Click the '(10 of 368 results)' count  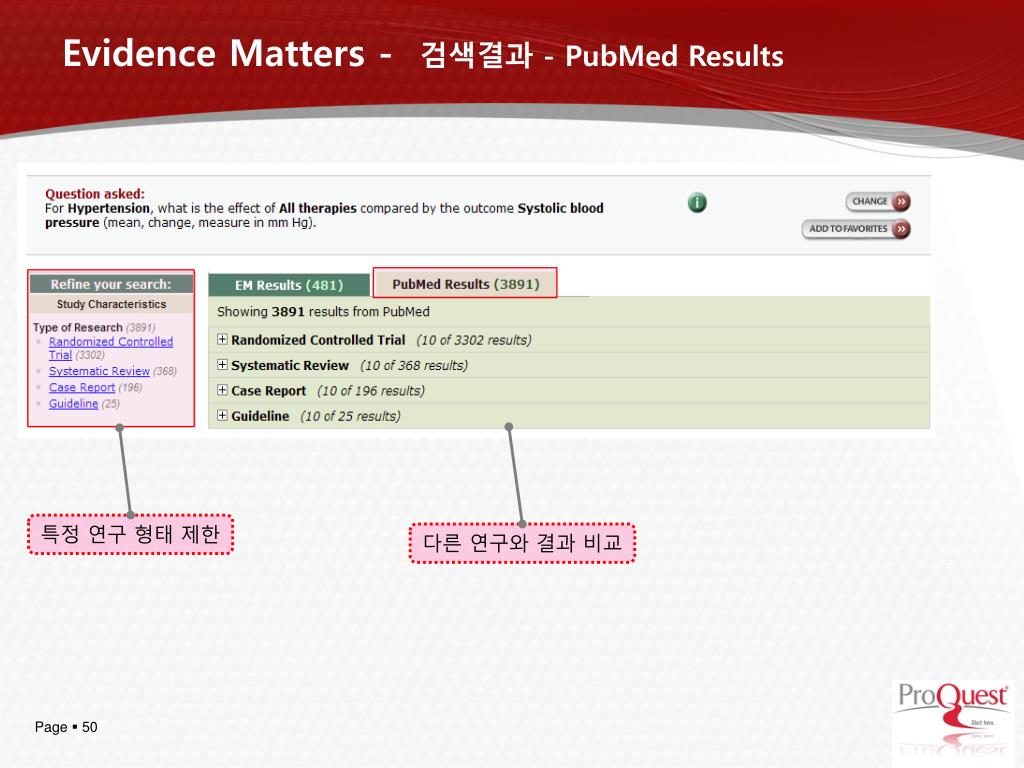click(414, 366)
